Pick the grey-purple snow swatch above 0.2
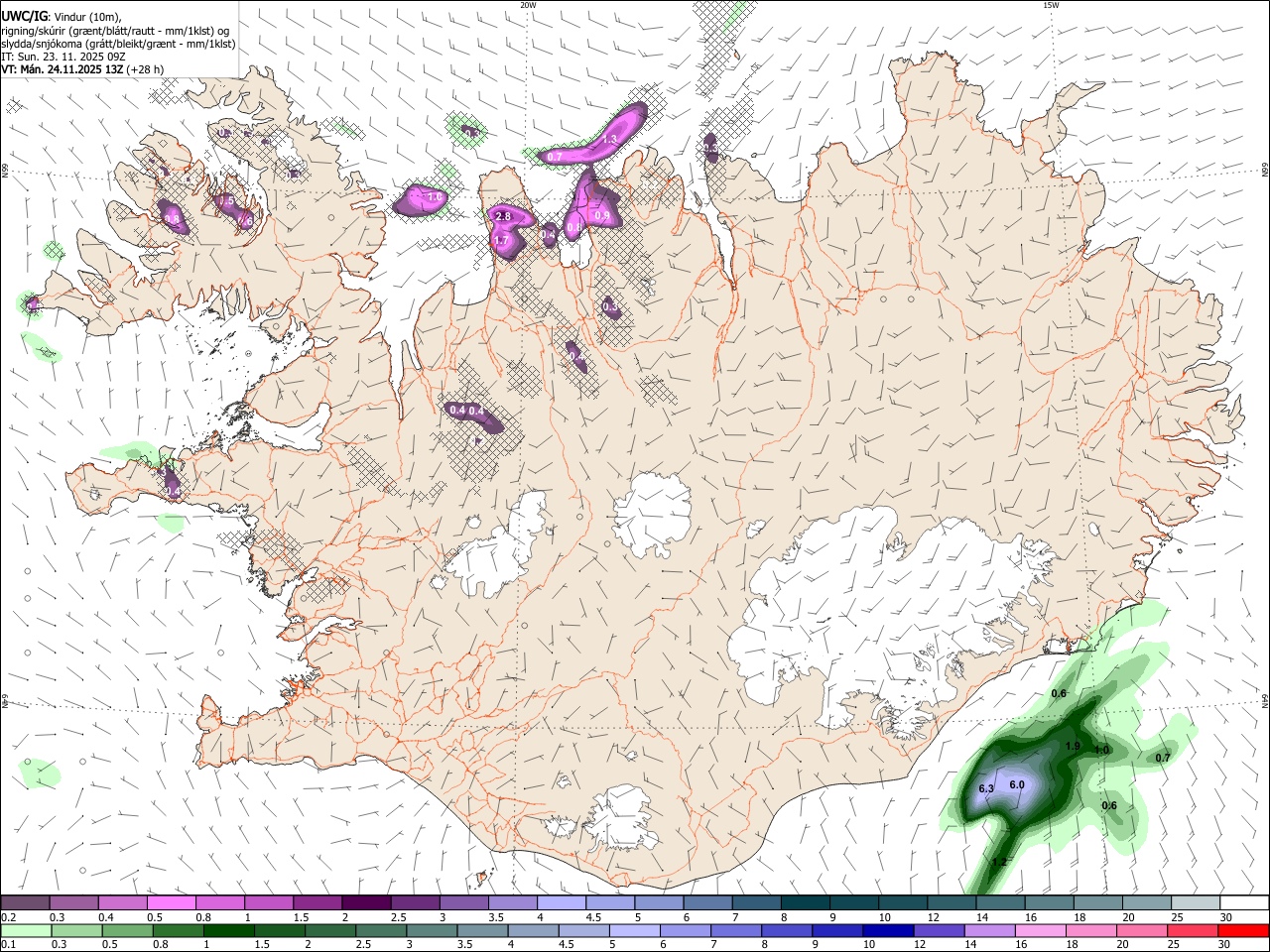 (25, 903)
